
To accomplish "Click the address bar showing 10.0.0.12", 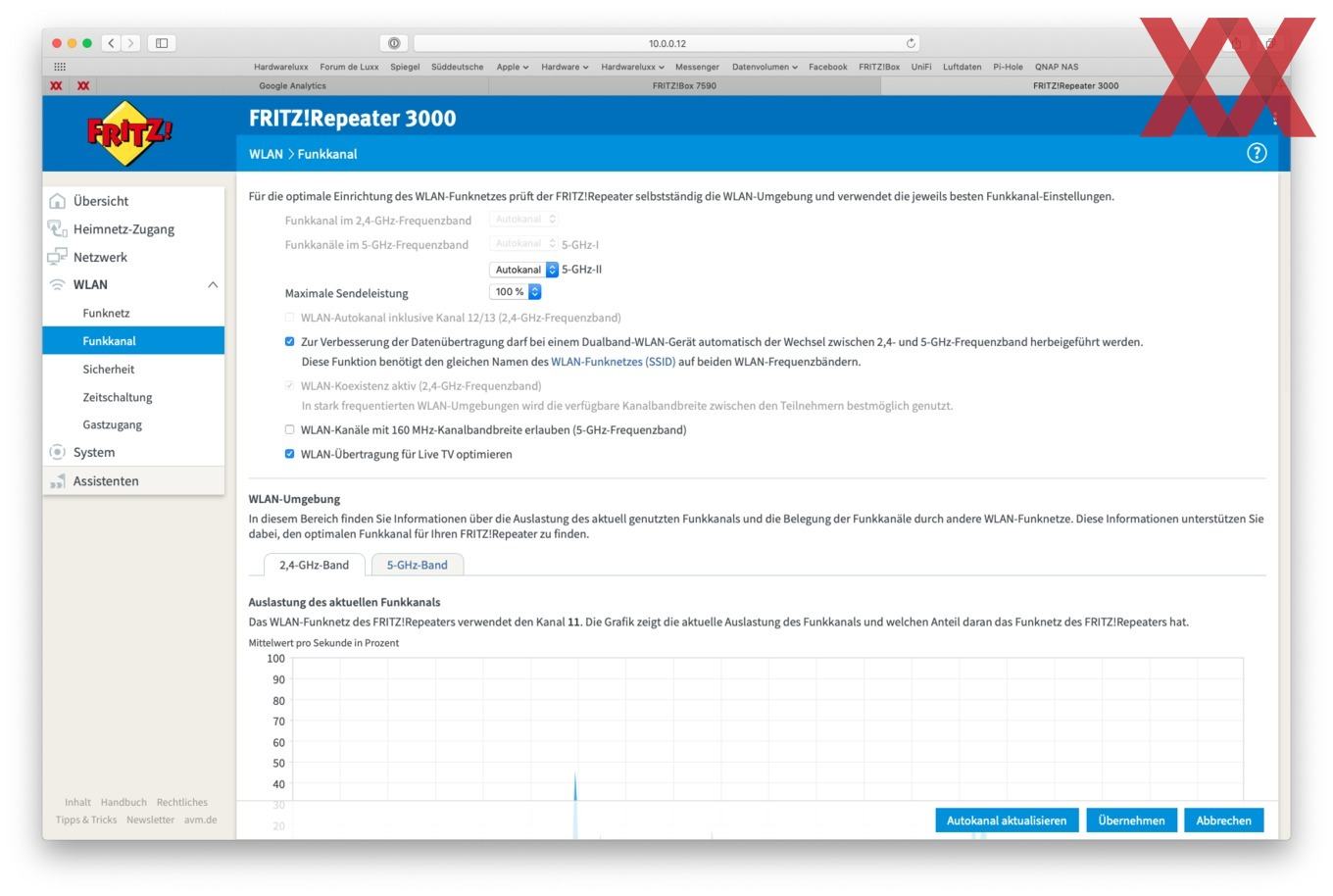I will [667, 43].
